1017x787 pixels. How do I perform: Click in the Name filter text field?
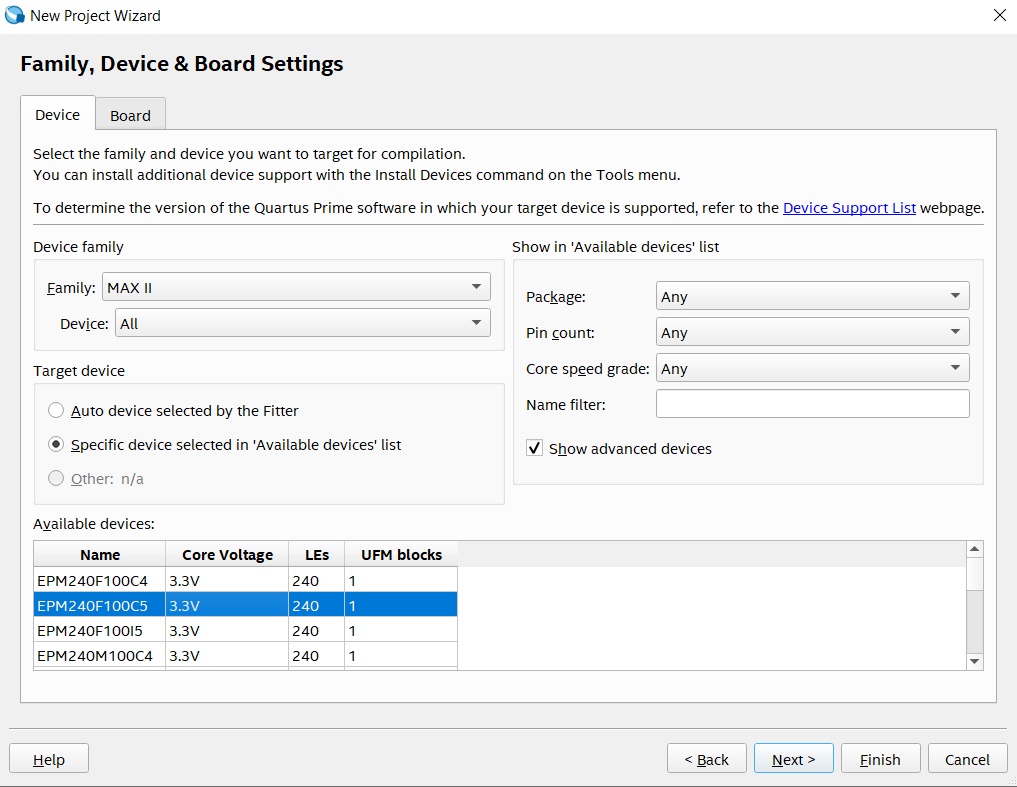coord(812,404)
